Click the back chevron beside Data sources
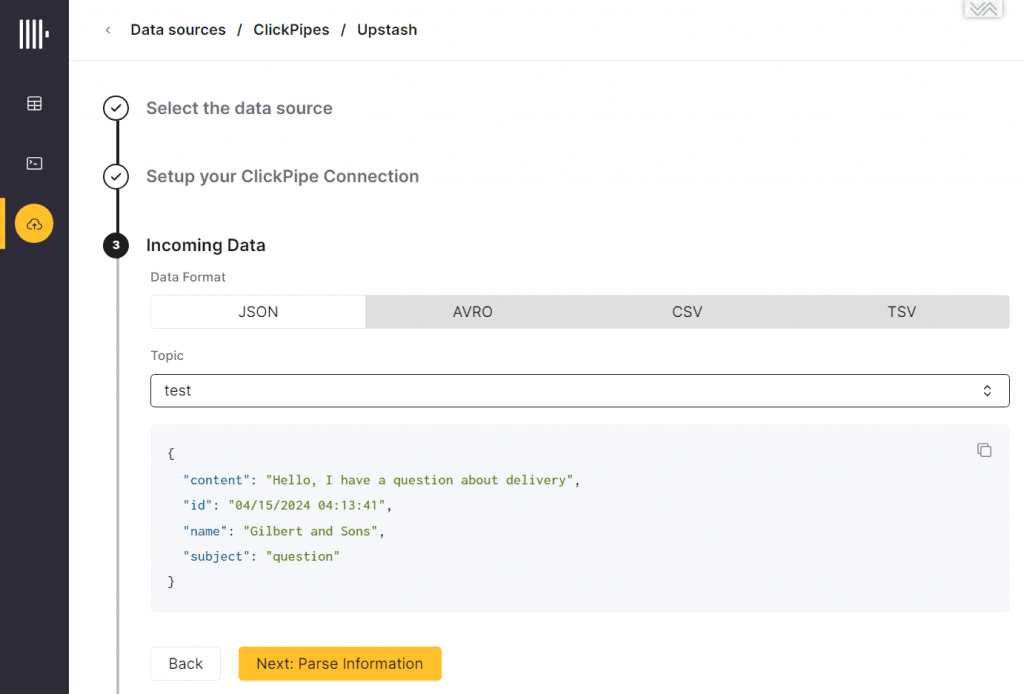The image size is (1024, 694). point(108,30)
